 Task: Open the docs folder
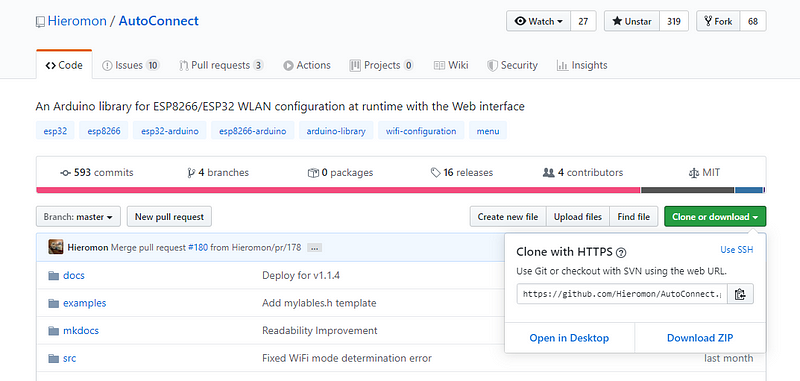74,275
